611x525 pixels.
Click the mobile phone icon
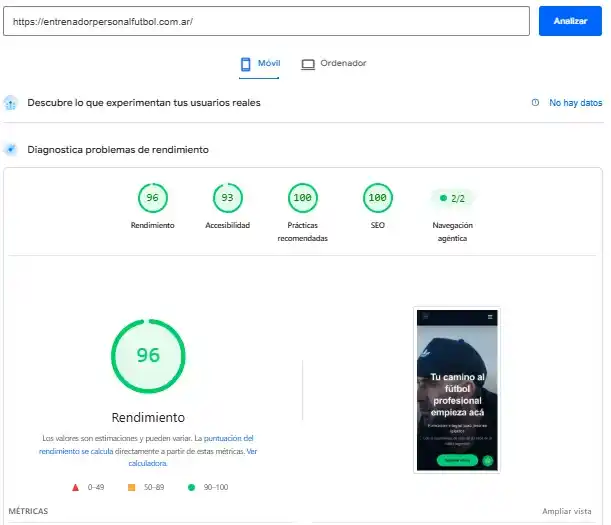pyautogui.click(x=245, y=64)
